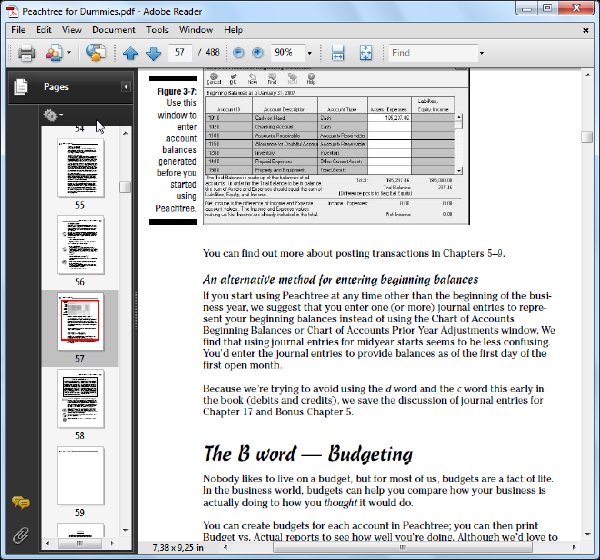Collapse the Pages panel with arrow button
The image size is (600, 560).
[126, 87]
